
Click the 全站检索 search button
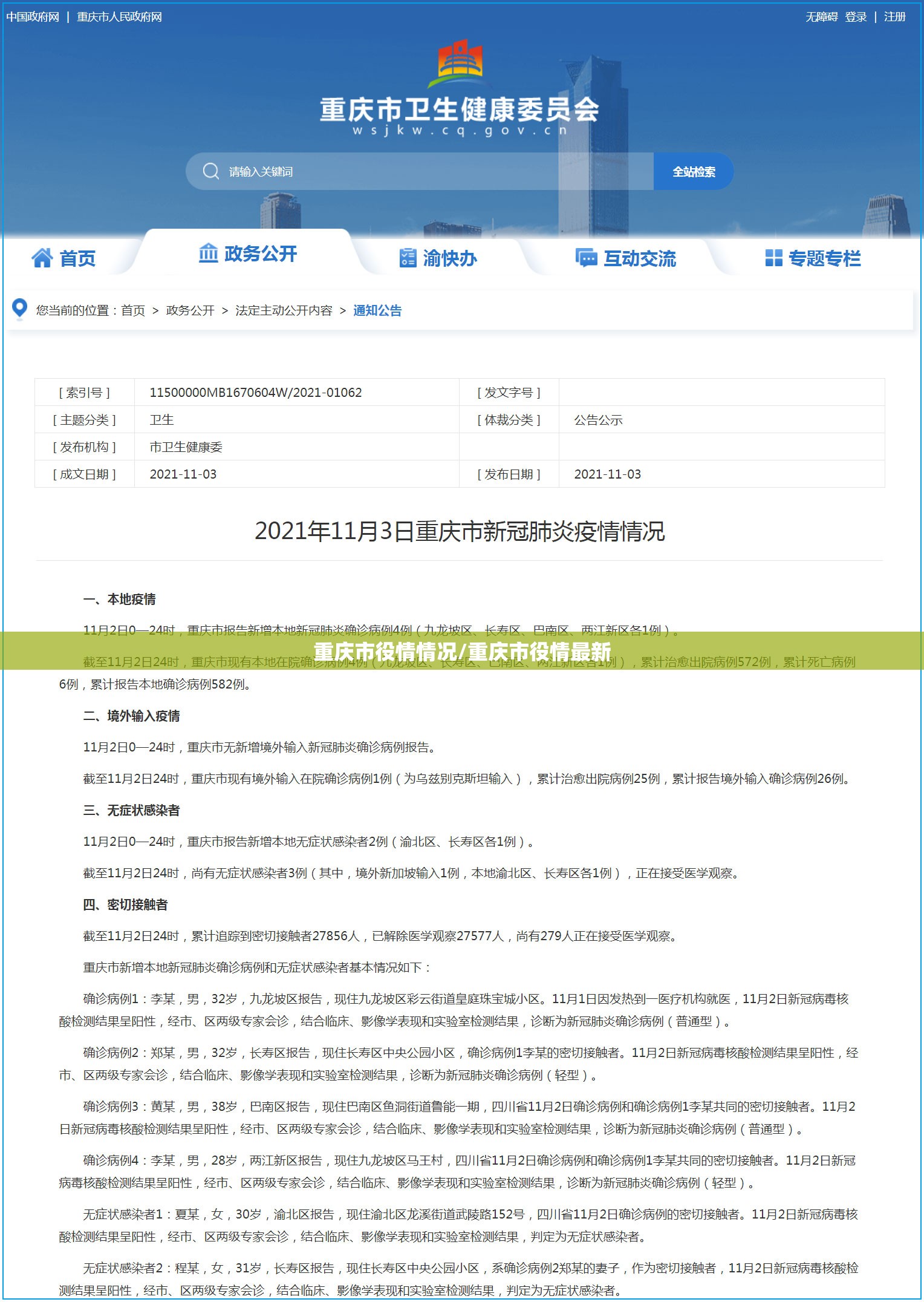point(694,171)
